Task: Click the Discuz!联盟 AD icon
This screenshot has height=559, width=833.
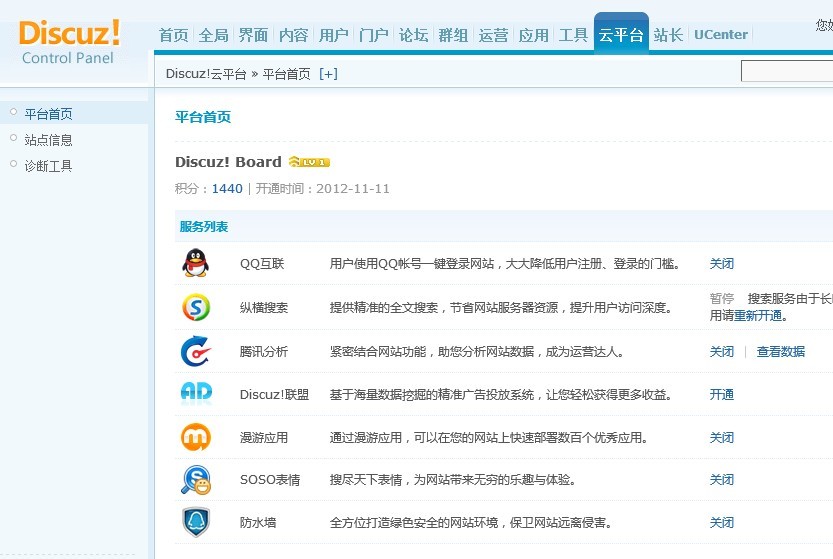Action: coord(196,393)
